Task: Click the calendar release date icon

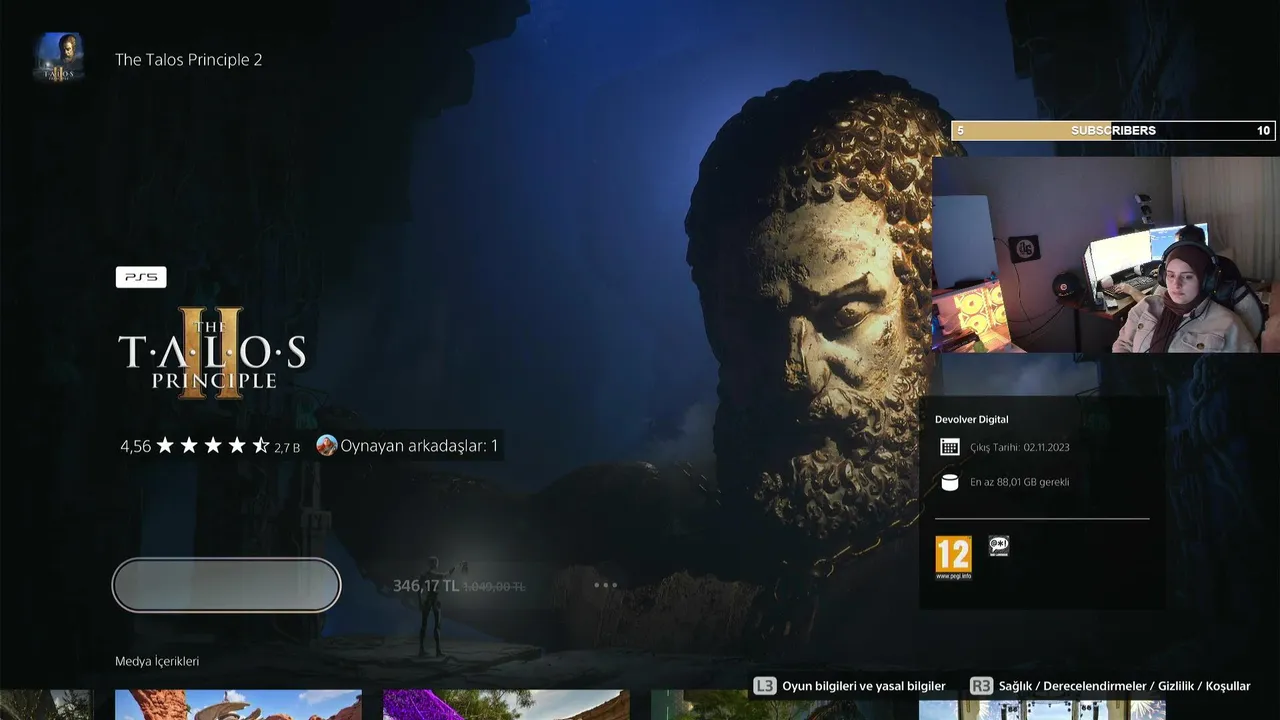Action: (x=950, y=447)
